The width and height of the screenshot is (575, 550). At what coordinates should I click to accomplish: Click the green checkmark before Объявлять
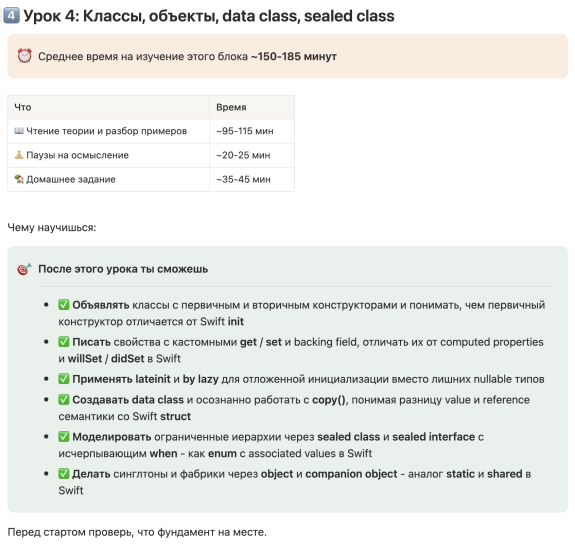pyautogui.click(x=63, y=305)
